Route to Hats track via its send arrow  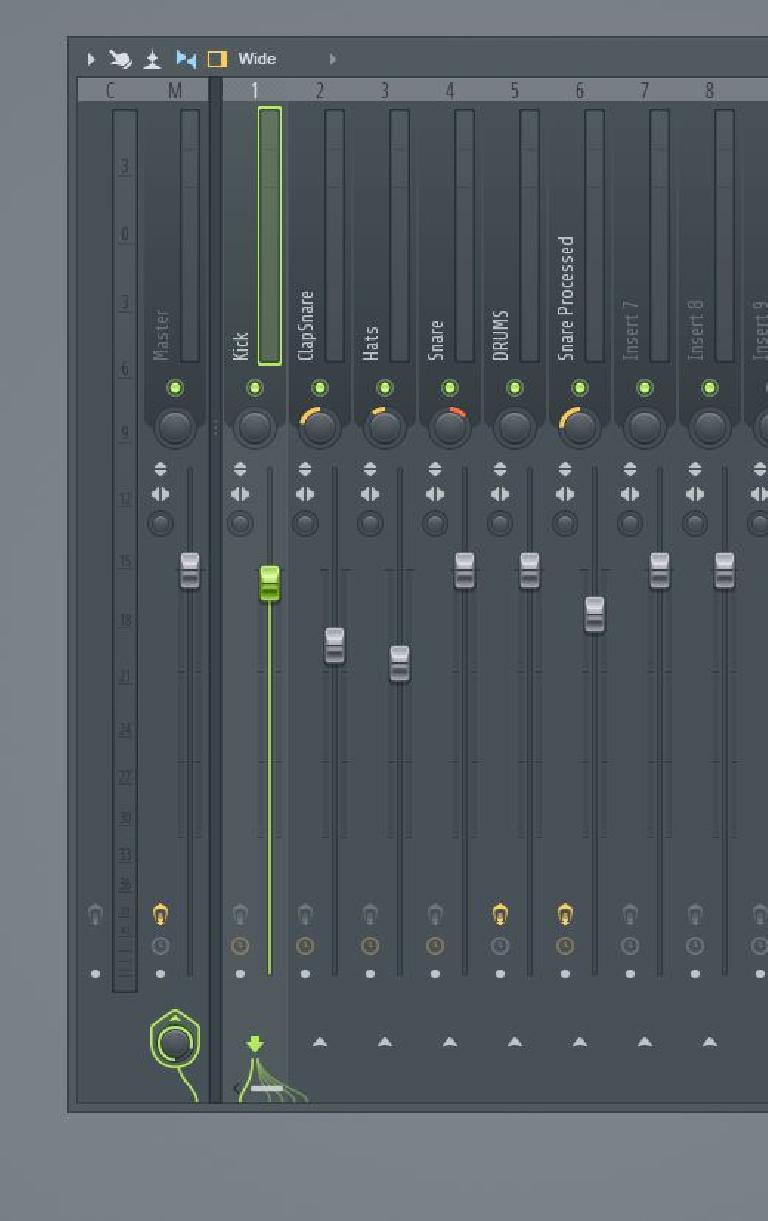pyautogui.click(x=385, y=1042)
